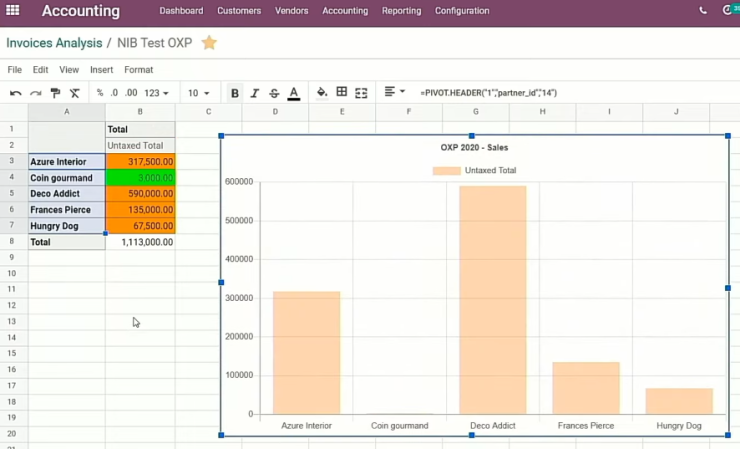Select the Coin gourmand cell

(67, 178)
